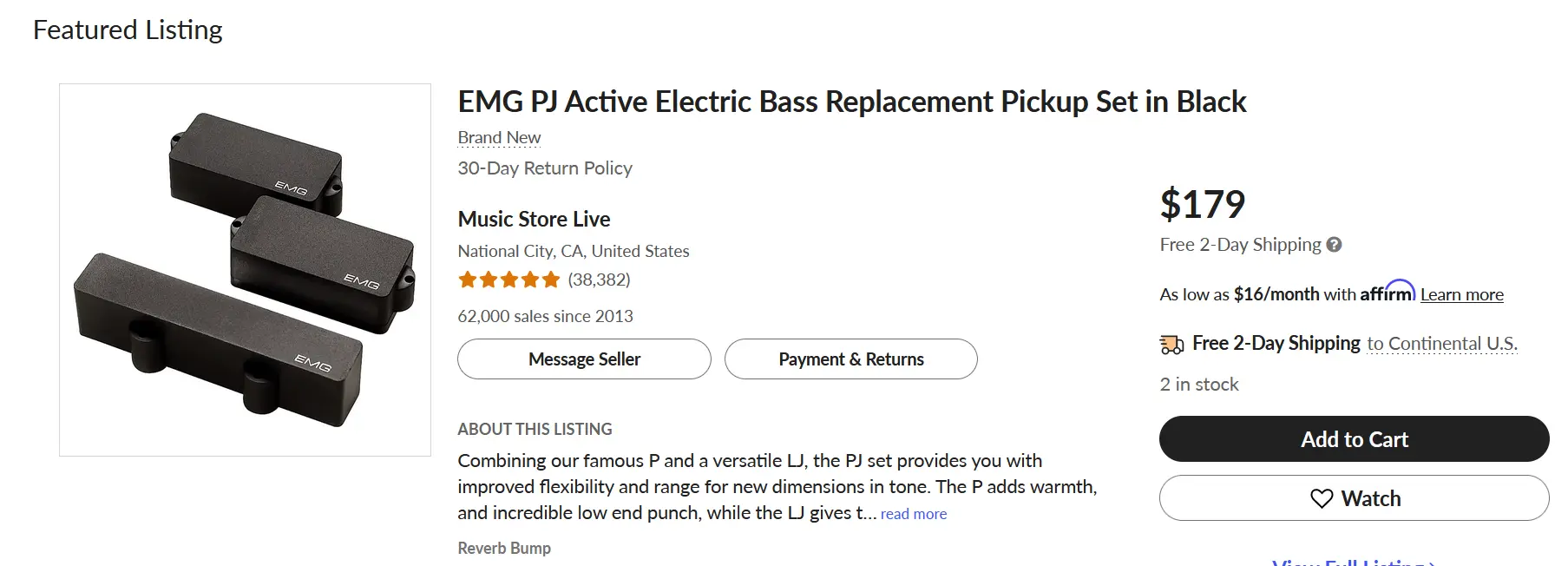This screenshot has height=566, width=1568.
Task: Click the heart icon to watch listing
Action: coord(1321,498)
